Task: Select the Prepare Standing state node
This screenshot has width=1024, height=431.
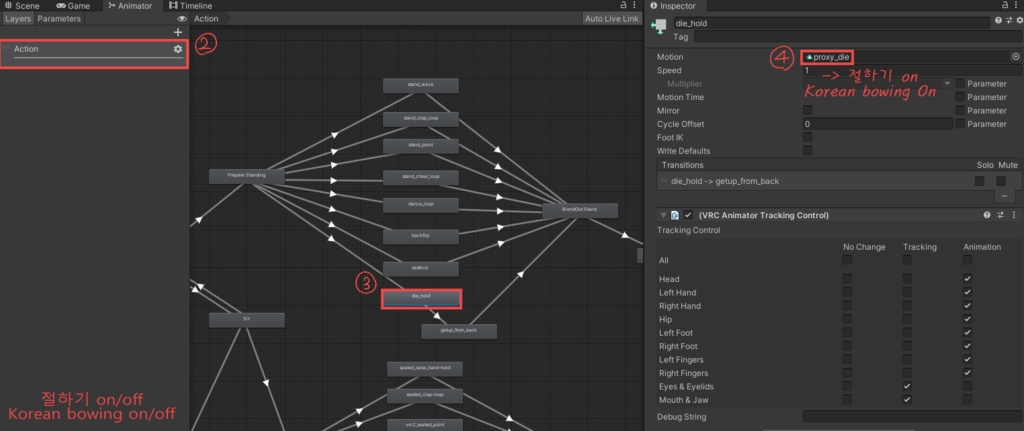Action: [x=246, y=176]
